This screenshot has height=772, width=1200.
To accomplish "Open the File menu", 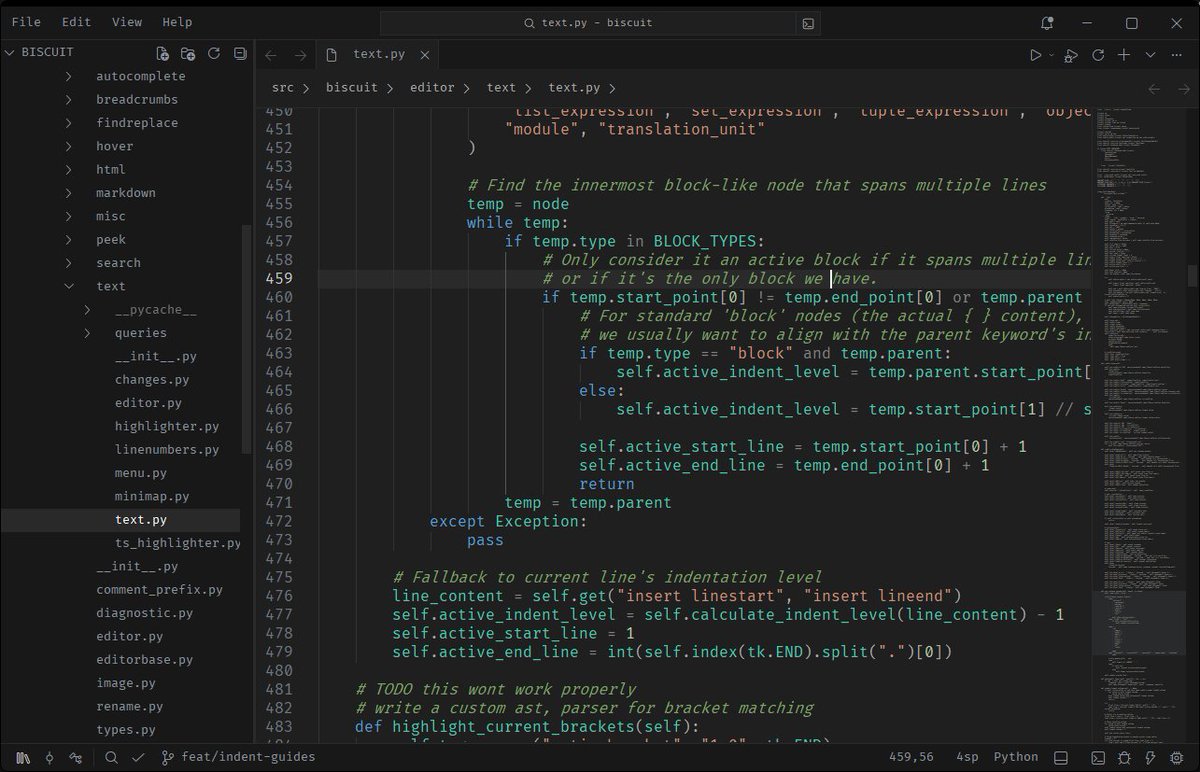I will tap(26, 22).
